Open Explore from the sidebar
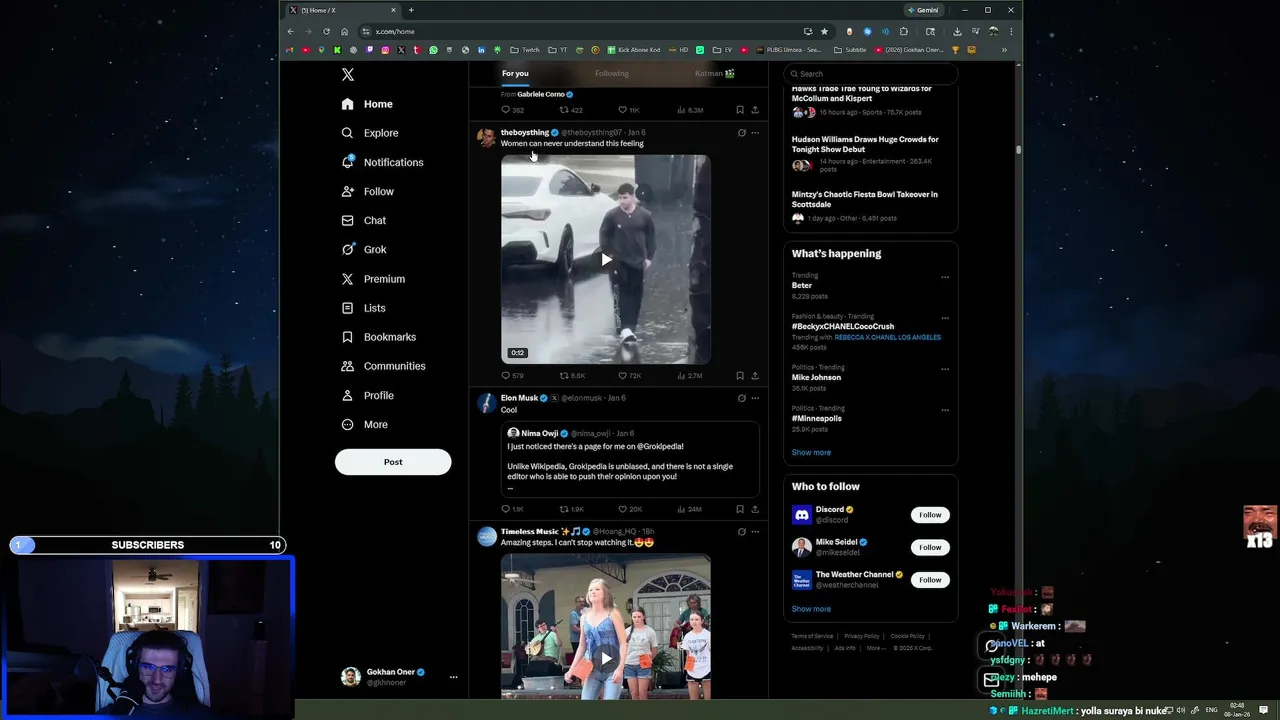1280x720 pixels. click(x=370, y=133)
